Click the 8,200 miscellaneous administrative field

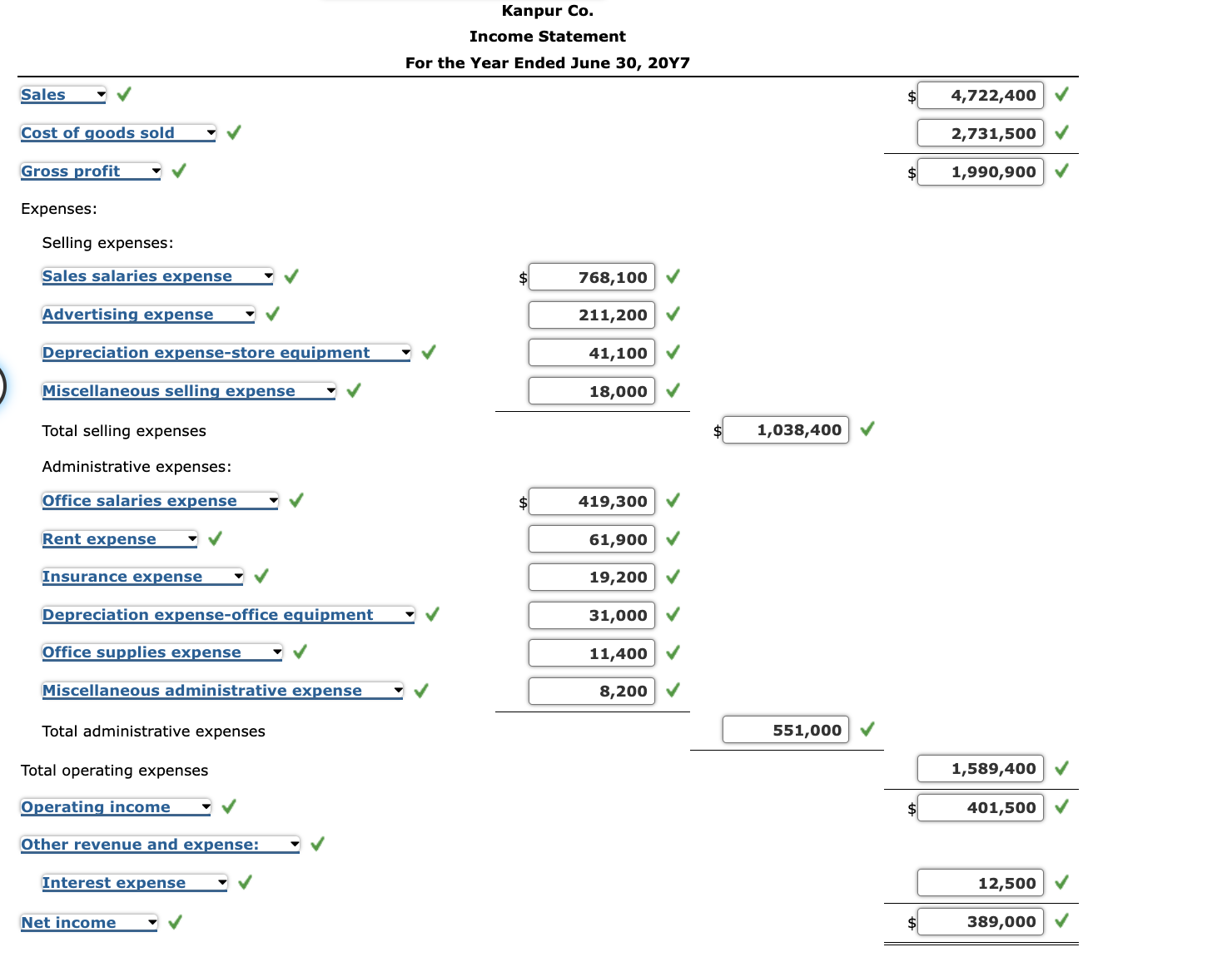click(591, 691)
